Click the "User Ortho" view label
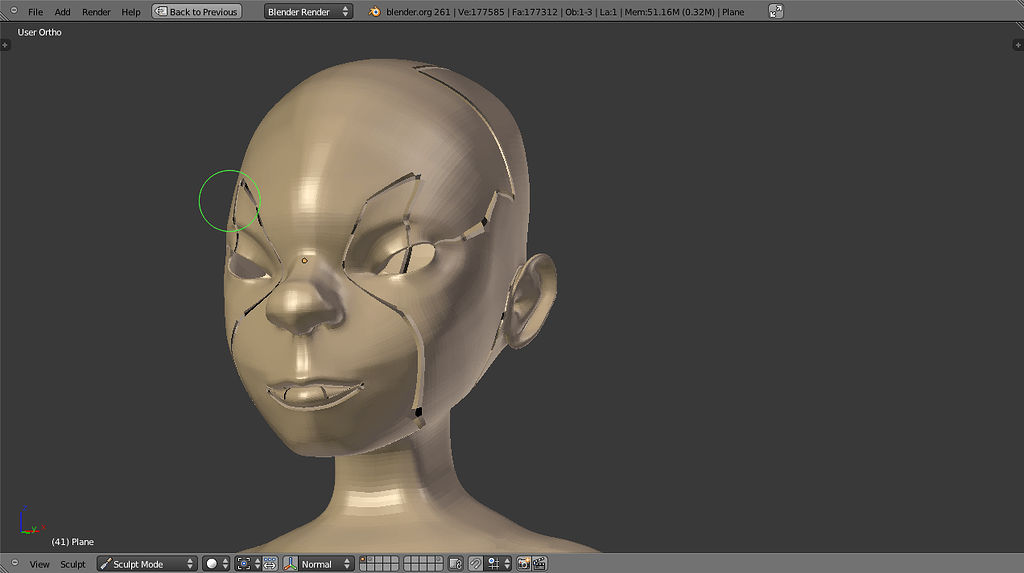Screen dimensions: 1024x573 (x=39, y=32)
